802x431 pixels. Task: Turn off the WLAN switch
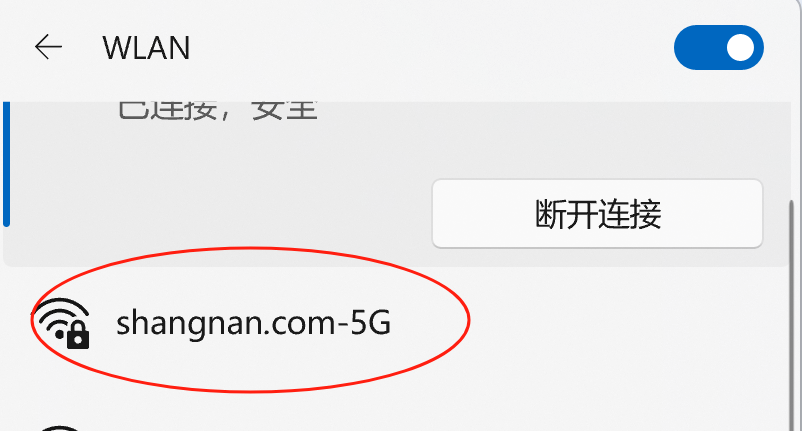pyautogui.click(x=719, y=47)
